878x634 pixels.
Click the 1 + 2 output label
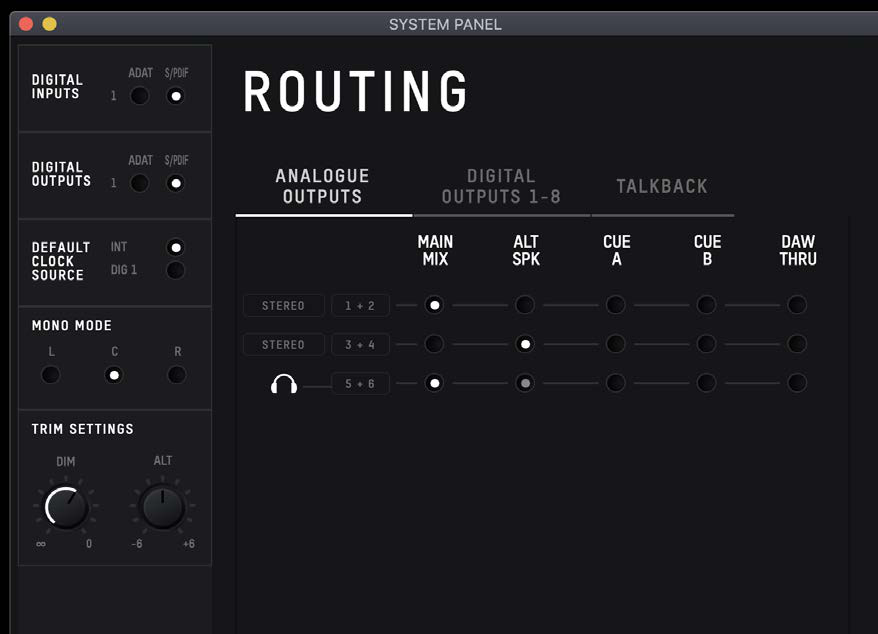coord(360,306)
